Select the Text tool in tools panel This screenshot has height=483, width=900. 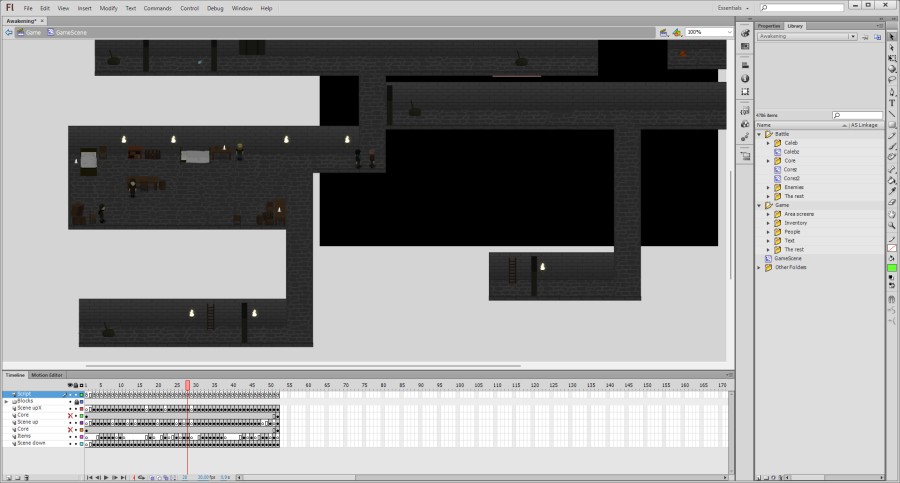pos(892,102)
